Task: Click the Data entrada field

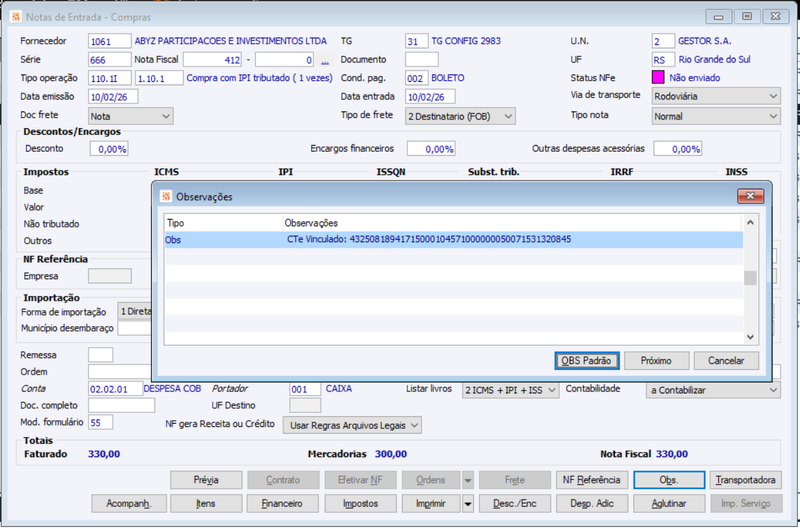Action: pyautogui.click(x=430, y=97)
